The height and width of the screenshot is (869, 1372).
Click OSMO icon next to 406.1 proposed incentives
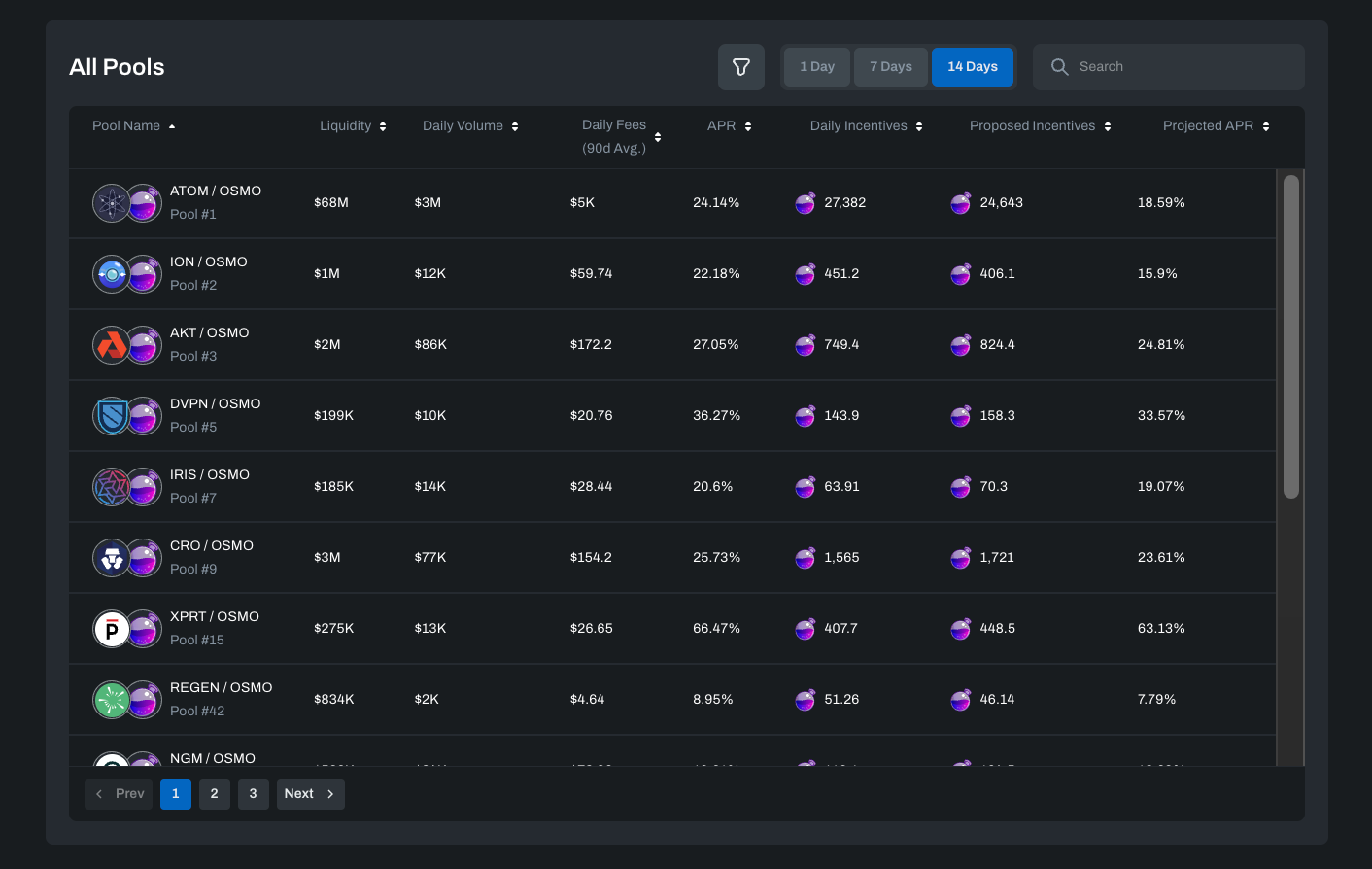pyautogui.click(x=961, y=274)
